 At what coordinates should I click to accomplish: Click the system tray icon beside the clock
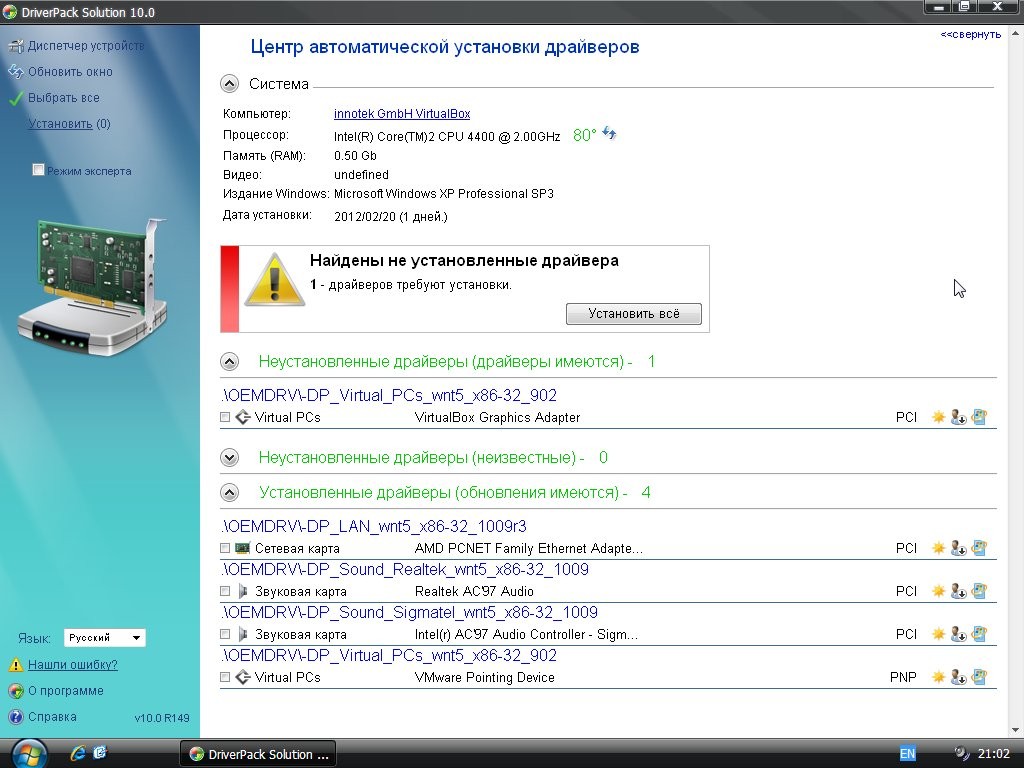click(961, 753)
